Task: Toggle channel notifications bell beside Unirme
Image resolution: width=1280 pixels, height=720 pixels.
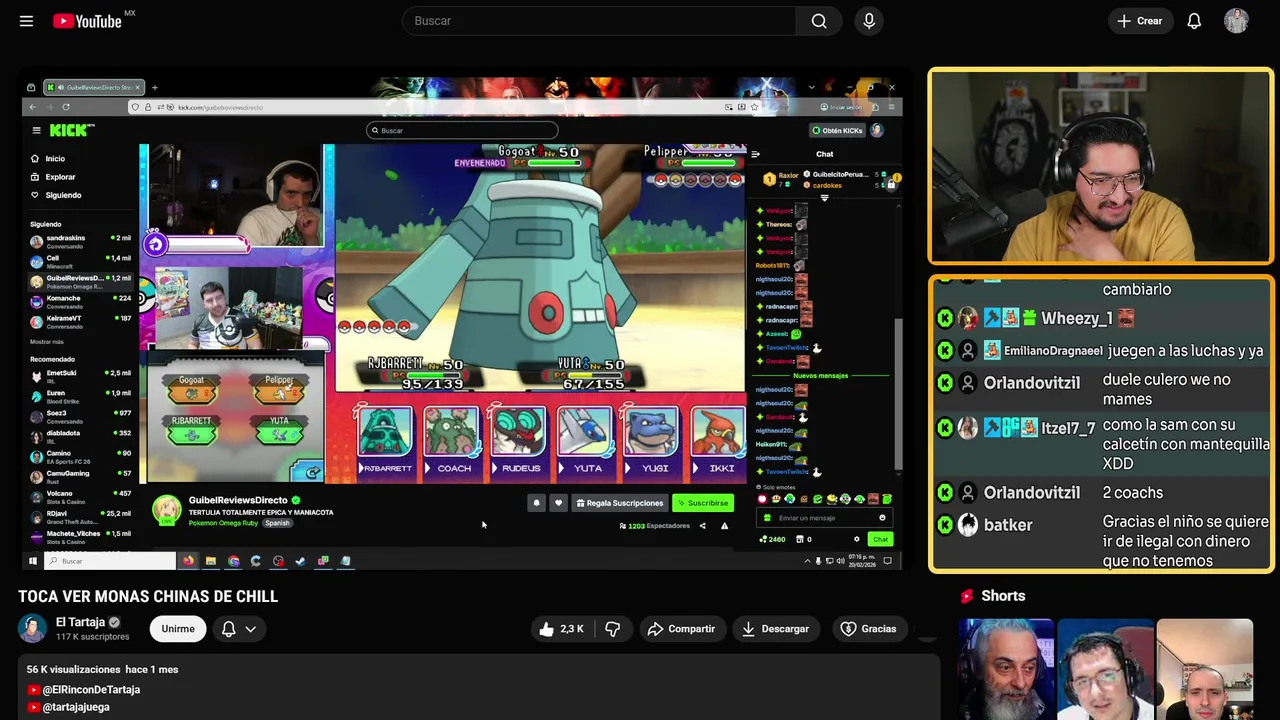Action: (x=228, y=629)
